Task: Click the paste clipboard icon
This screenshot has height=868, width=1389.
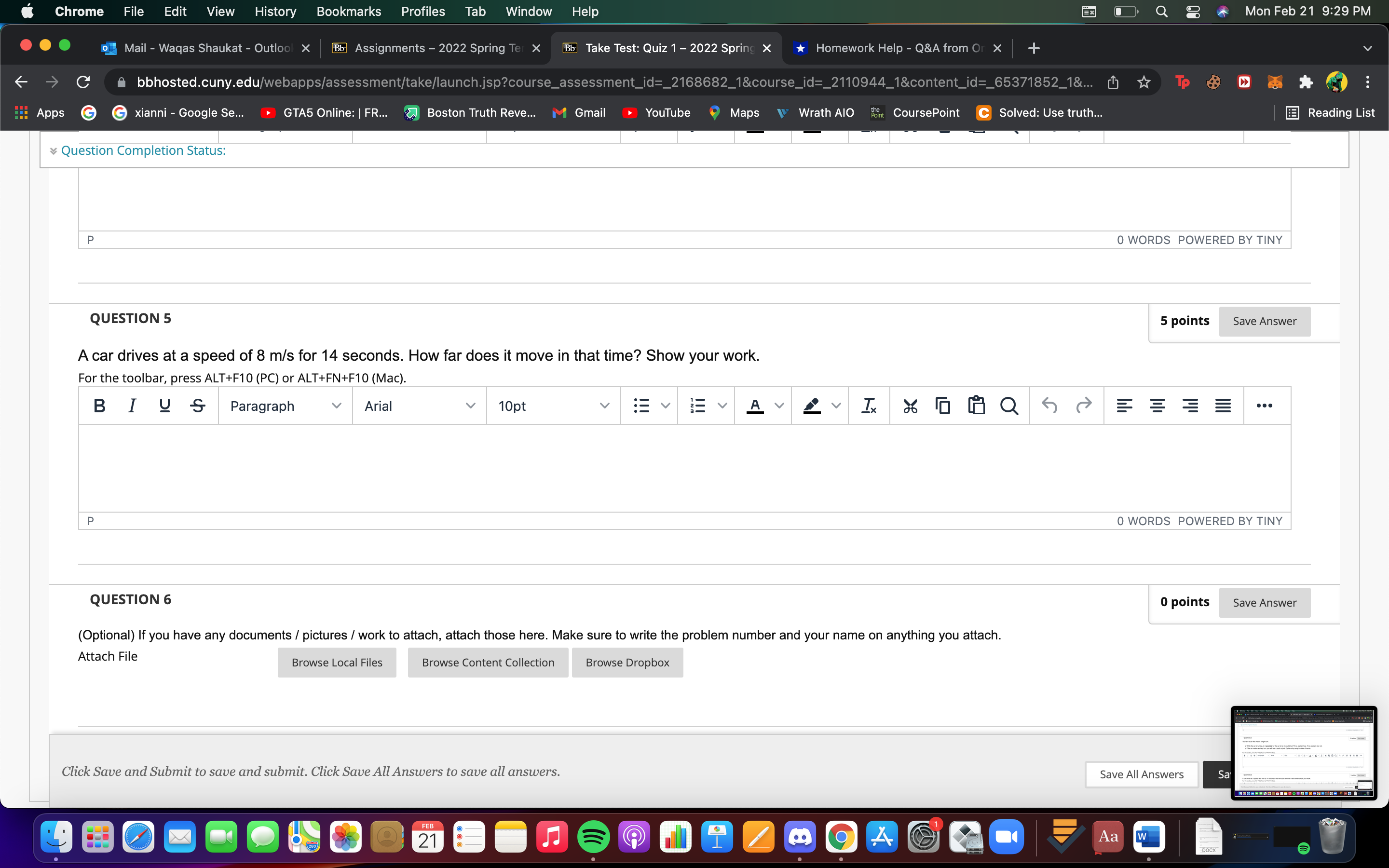Action: pyautogui.click(x=976, y=406)
